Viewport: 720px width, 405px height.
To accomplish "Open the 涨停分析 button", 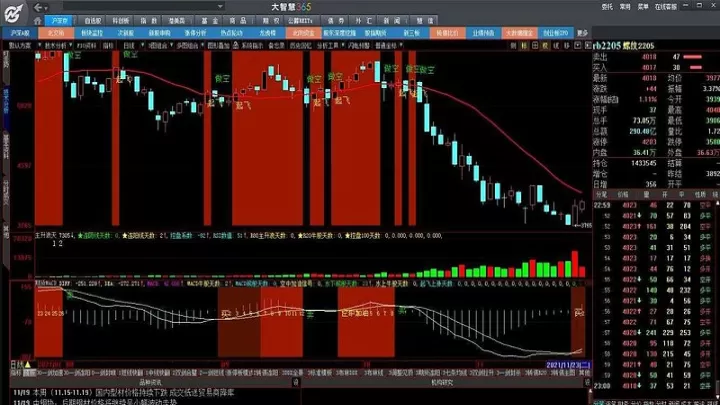I will pyautogui.click(x=195, y=33).
